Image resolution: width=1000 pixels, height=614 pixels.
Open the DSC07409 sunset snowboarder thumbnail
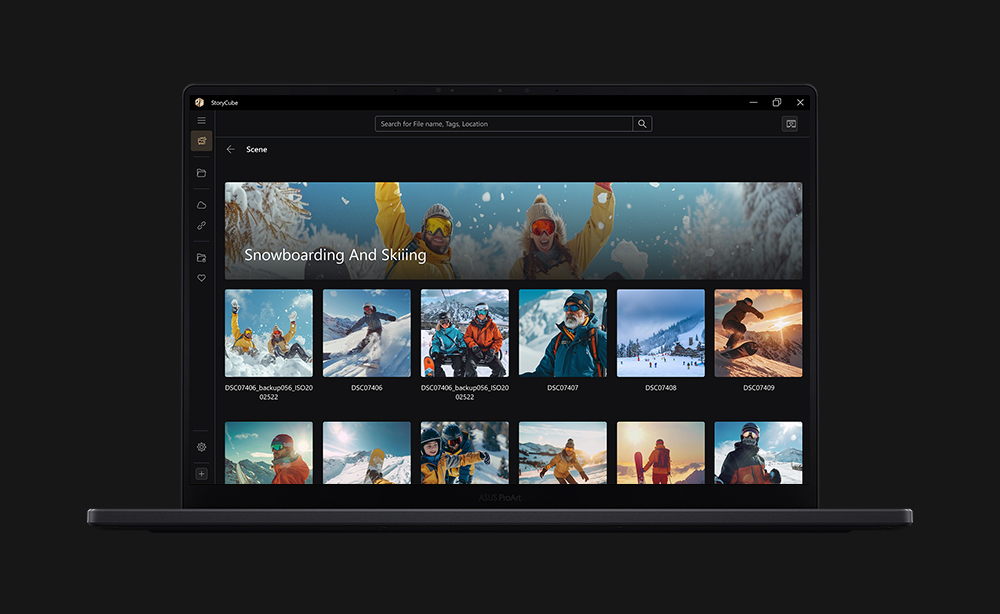pos(758,333)
